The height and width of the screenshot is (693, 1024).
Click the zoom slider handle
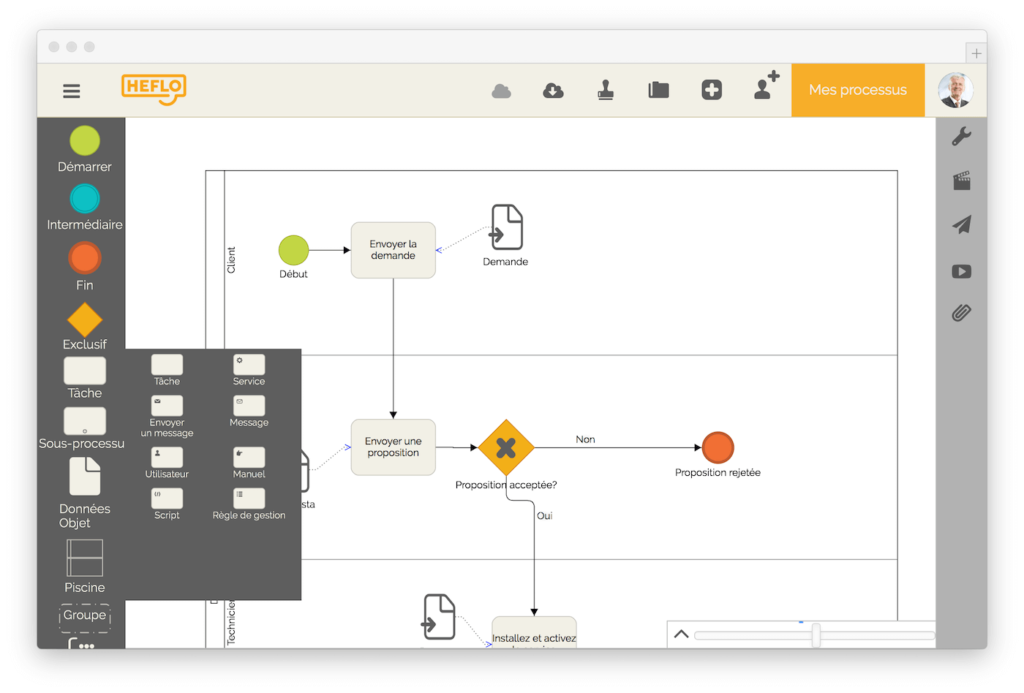tap(816, 635)
